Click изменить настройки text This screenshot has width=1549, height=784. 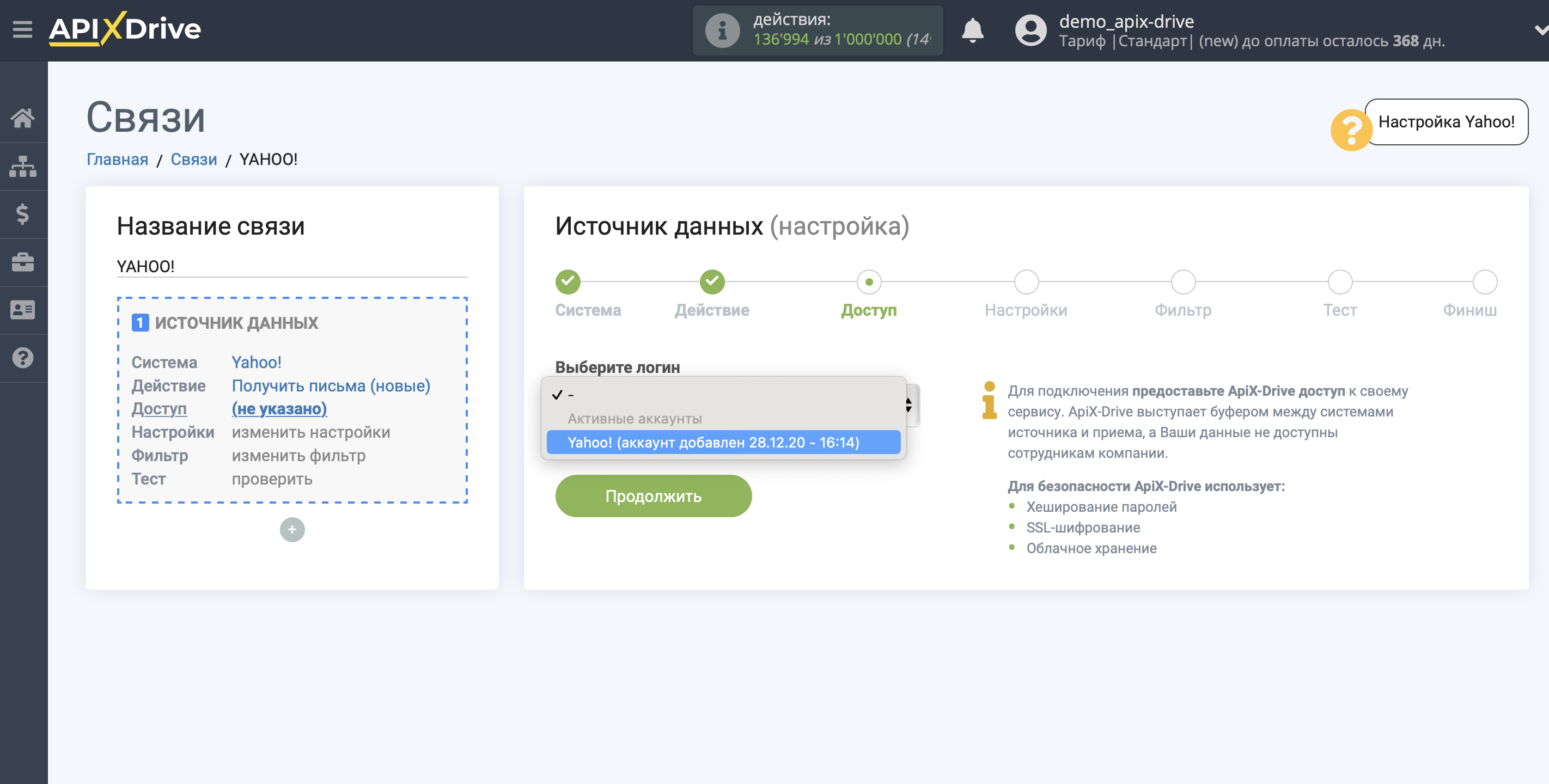point(311,432)
